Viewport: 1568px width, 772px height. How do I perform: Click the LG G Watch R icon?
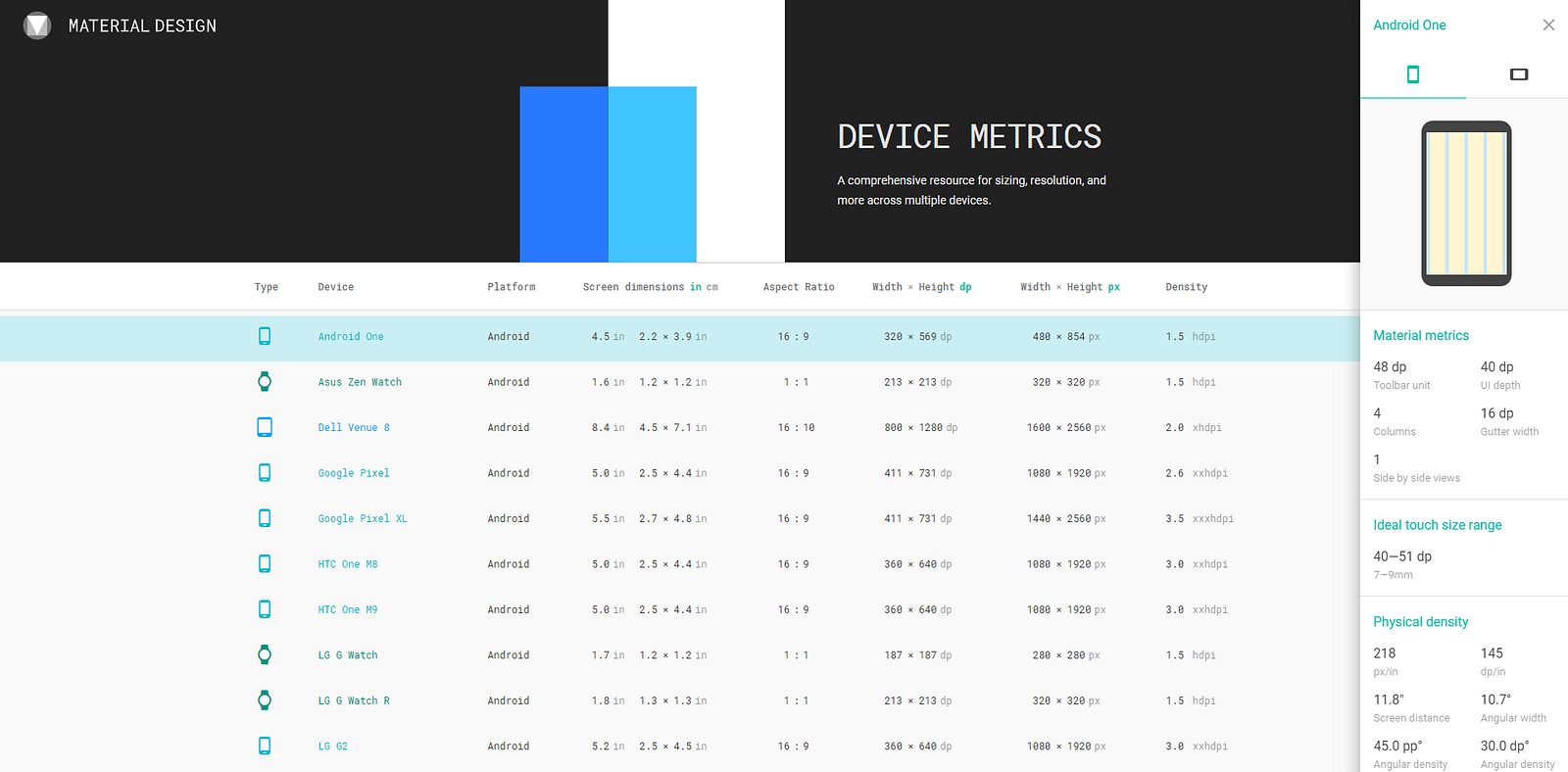(265, 700)
